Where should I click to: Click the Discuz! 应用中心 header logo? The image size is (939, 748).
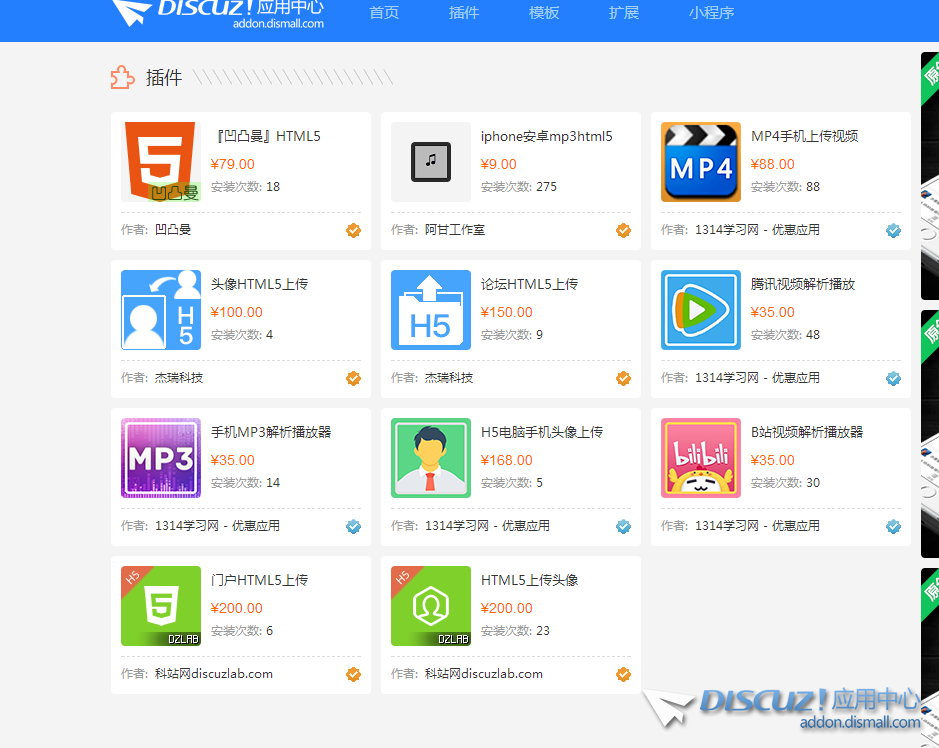click(x=218, y=13)
